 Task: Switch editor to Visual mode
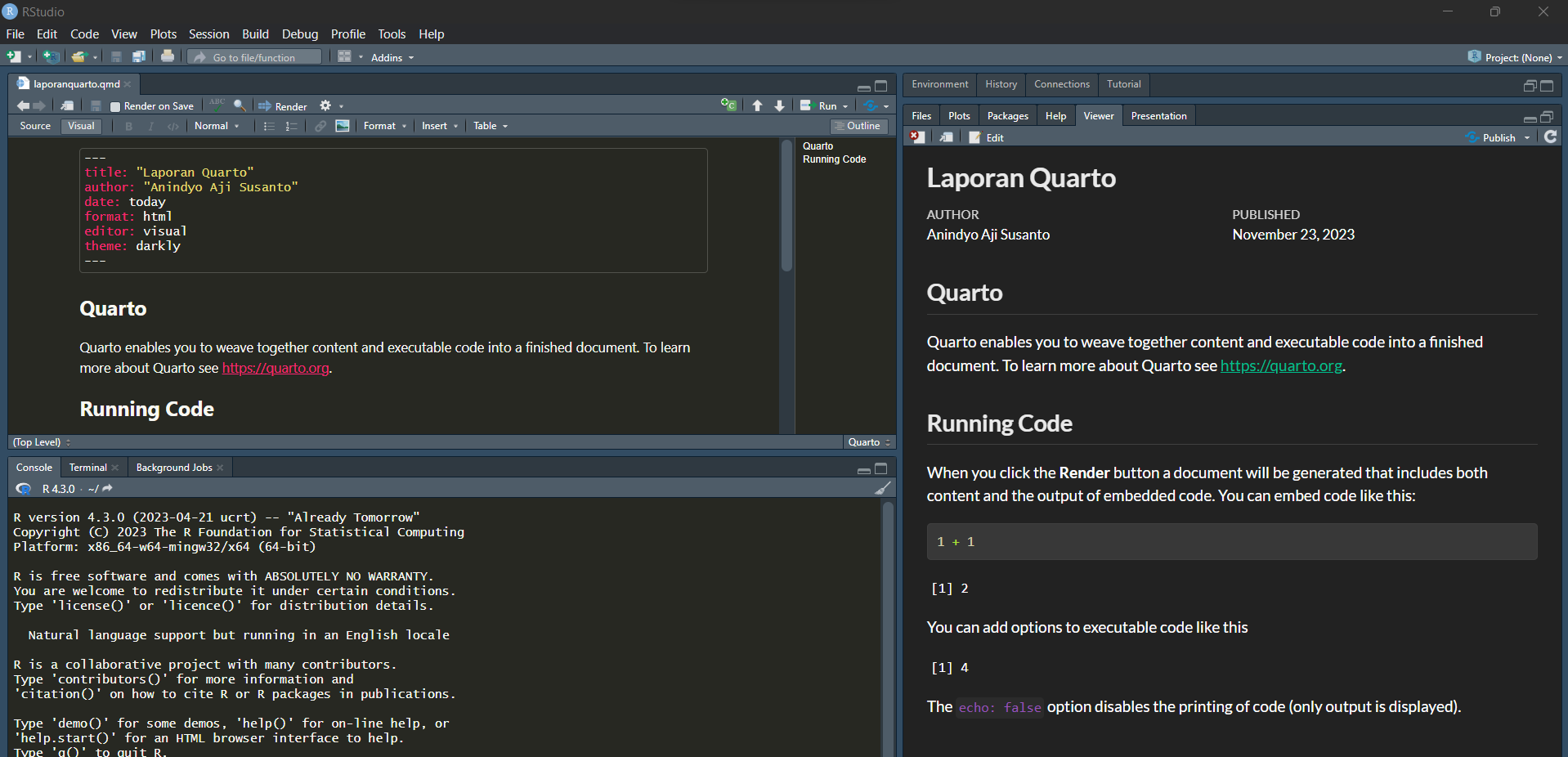point(81,126)
